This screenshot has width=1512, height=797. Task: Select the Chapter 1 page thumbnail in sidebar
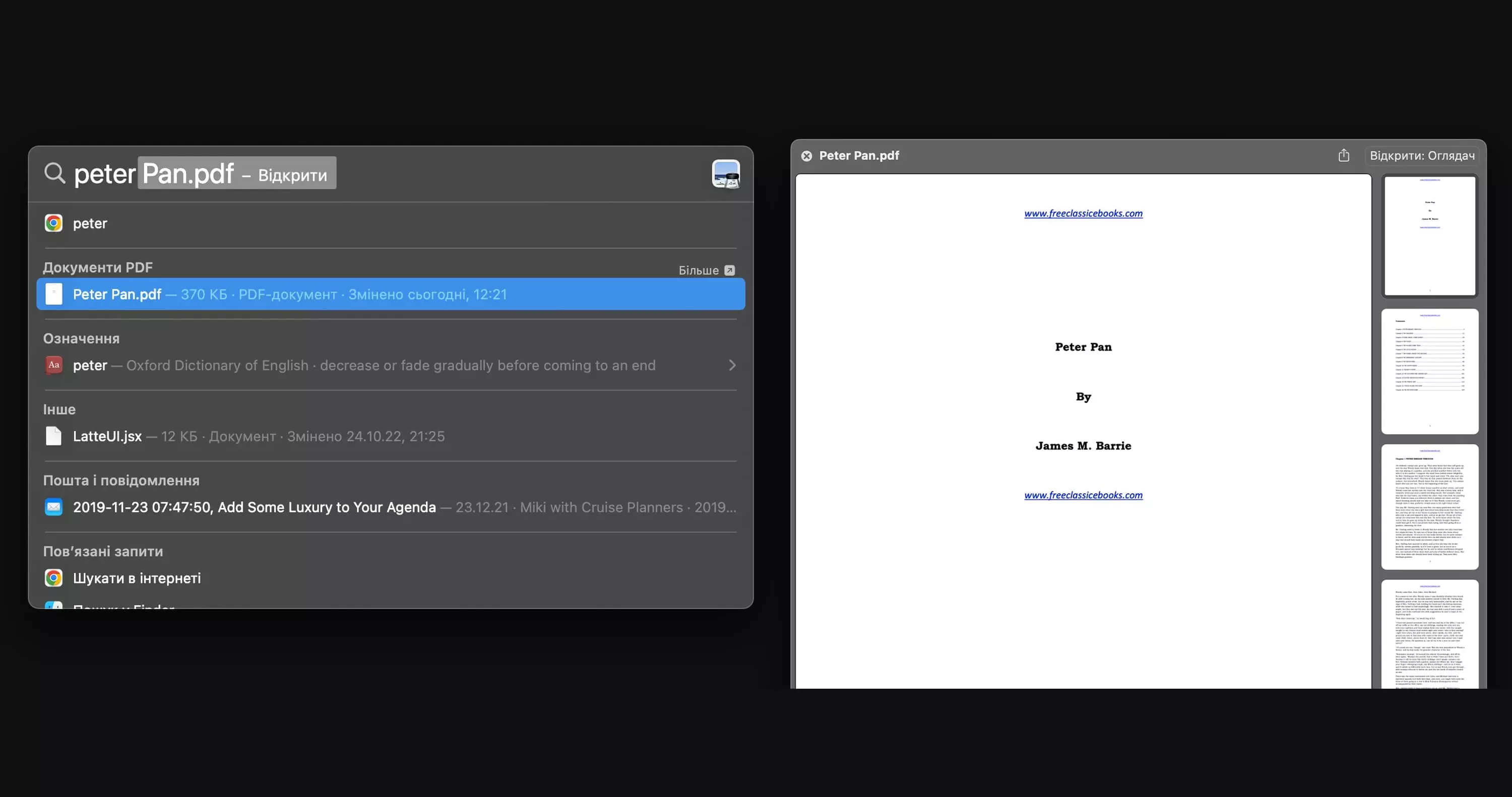1429,507
